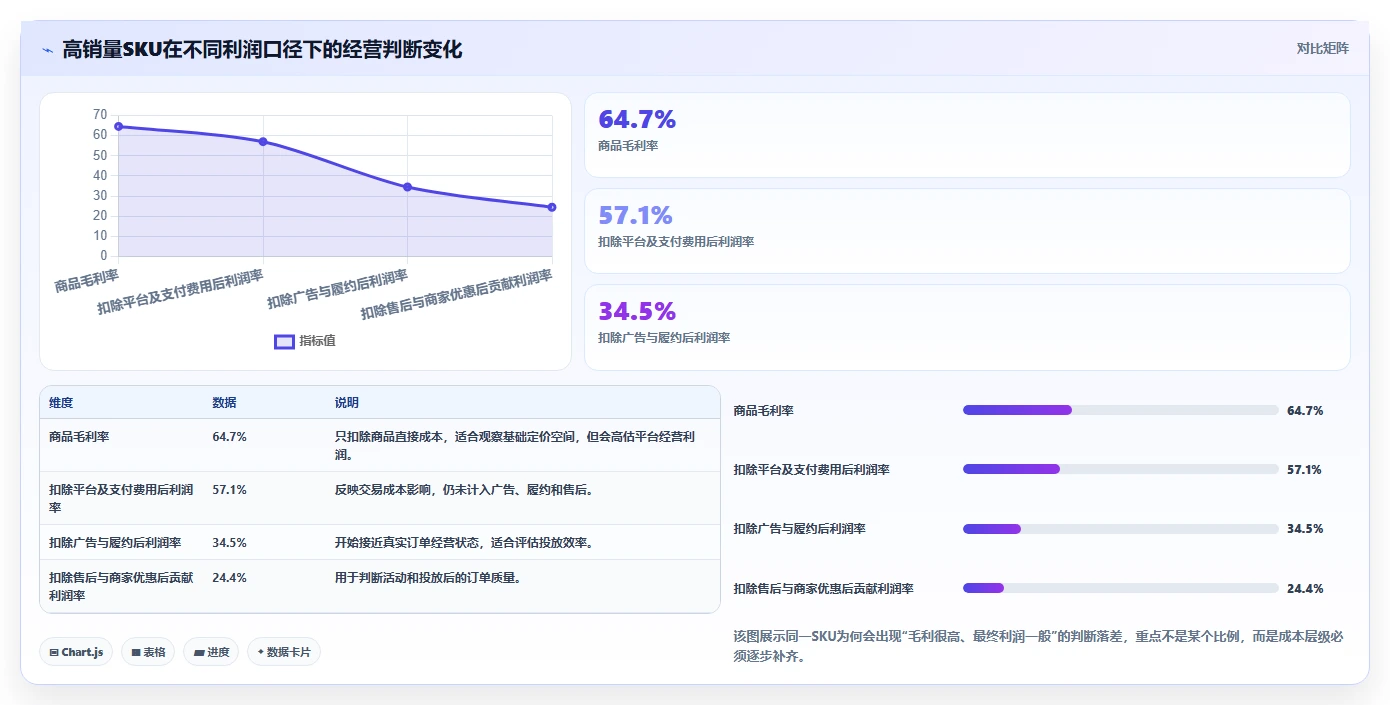
Task: Click the large 57.1% card value
Action: pyautogui.click(x=635, y=216)
